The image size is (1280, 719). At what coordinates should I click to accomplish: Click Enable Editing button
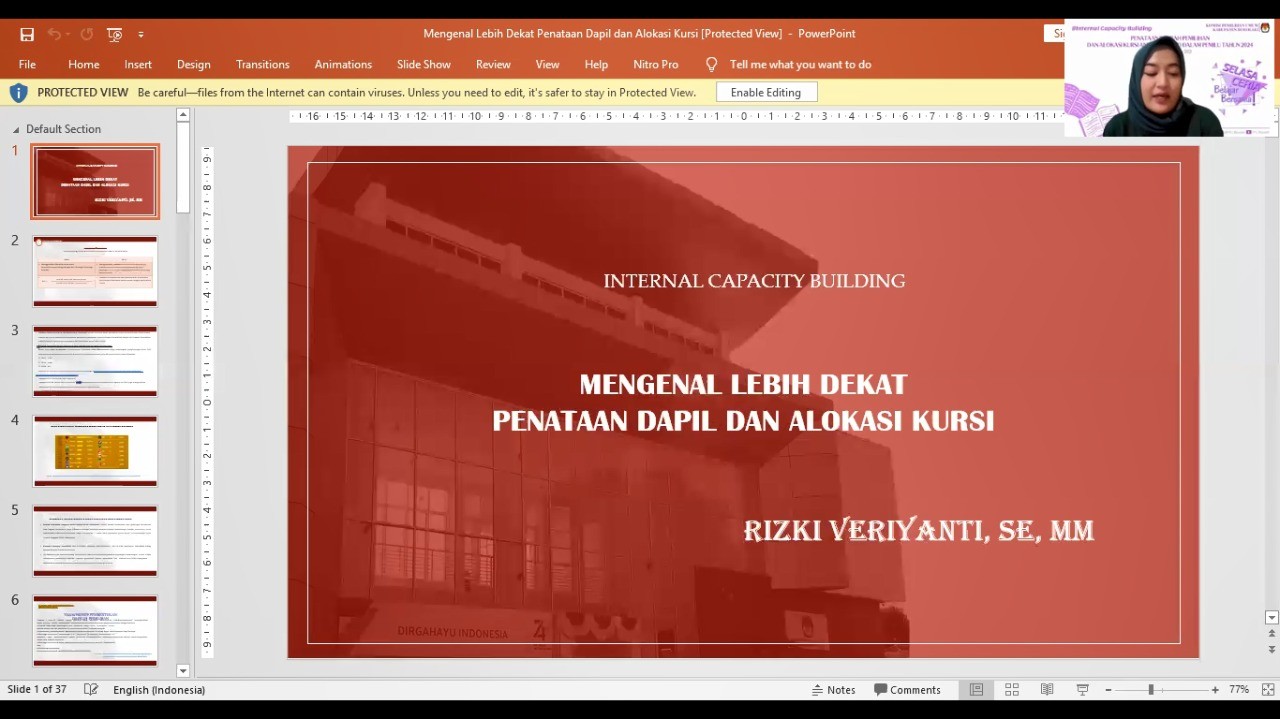[x=765, y=92]
